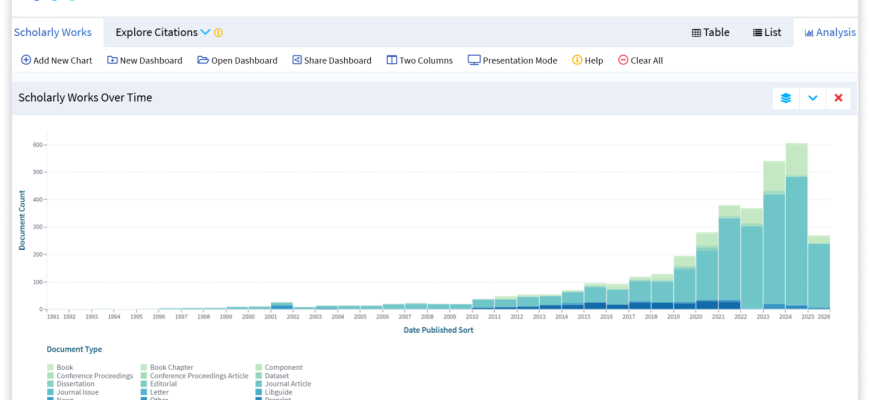870x400 pixels.
Task: Click the Help info icon
Action: point(577,60)
